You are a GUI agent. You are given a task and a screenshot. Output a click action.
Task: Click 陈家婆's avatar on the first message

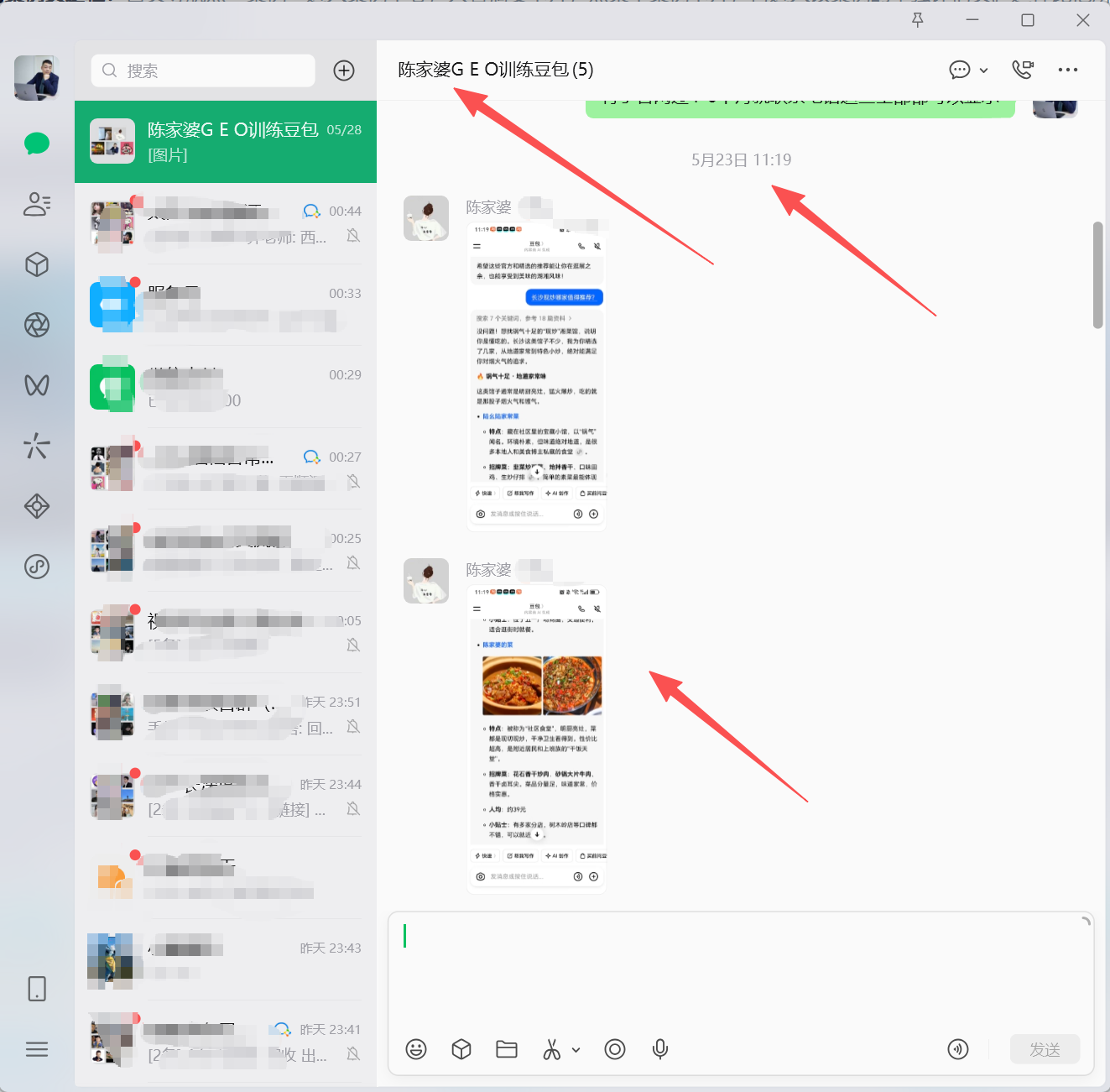point(426,218)
